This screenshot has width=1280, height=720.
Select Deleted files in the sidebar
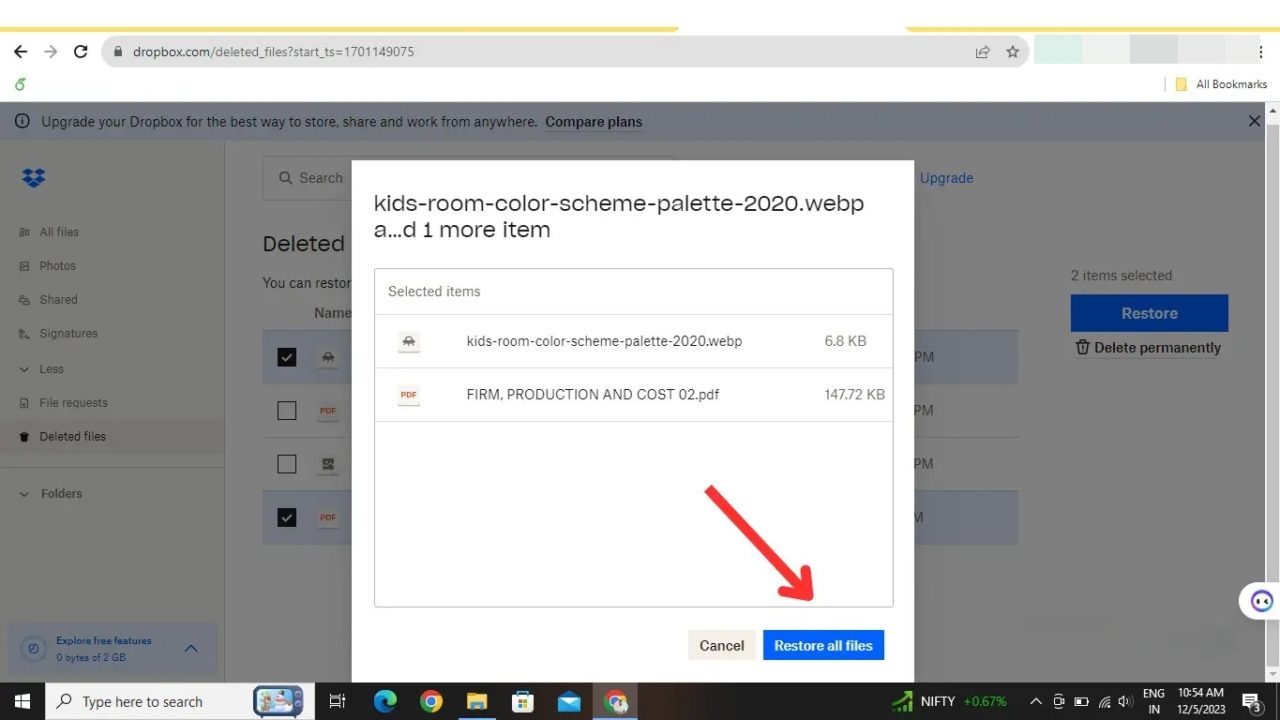coord(73,436)
